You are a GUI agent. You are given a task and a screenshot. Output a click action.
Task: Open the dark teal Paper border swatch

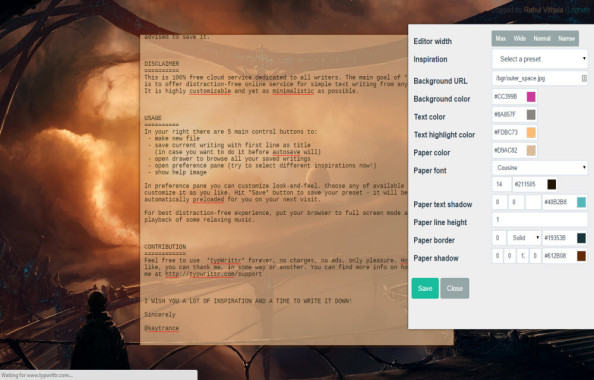pyautogui.click(x=581, y=238)
